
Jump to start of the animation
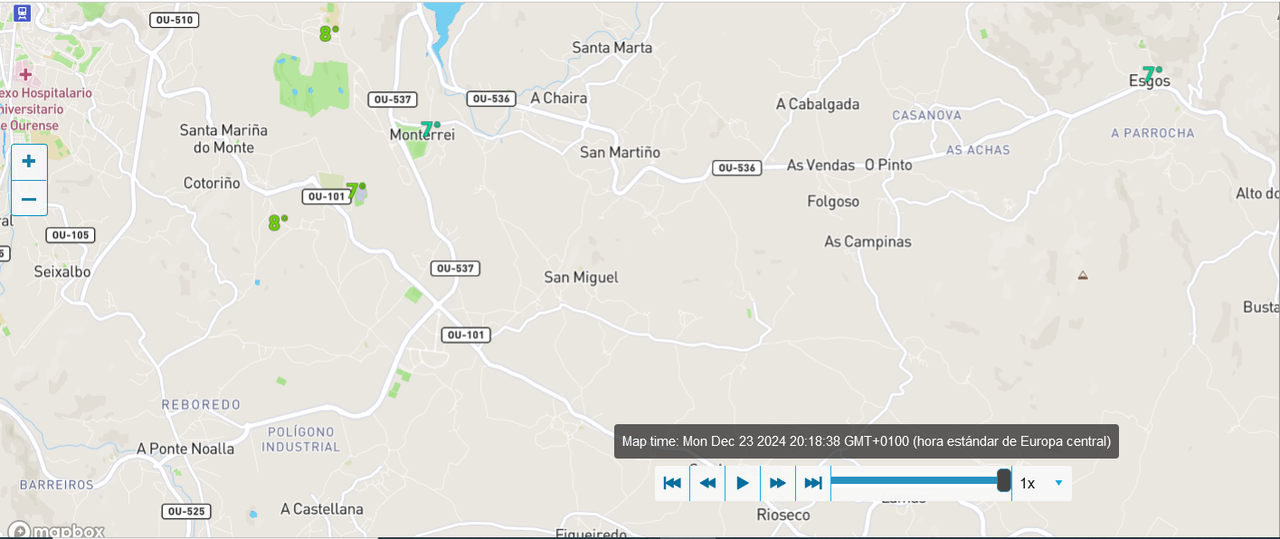coord(672,483)
